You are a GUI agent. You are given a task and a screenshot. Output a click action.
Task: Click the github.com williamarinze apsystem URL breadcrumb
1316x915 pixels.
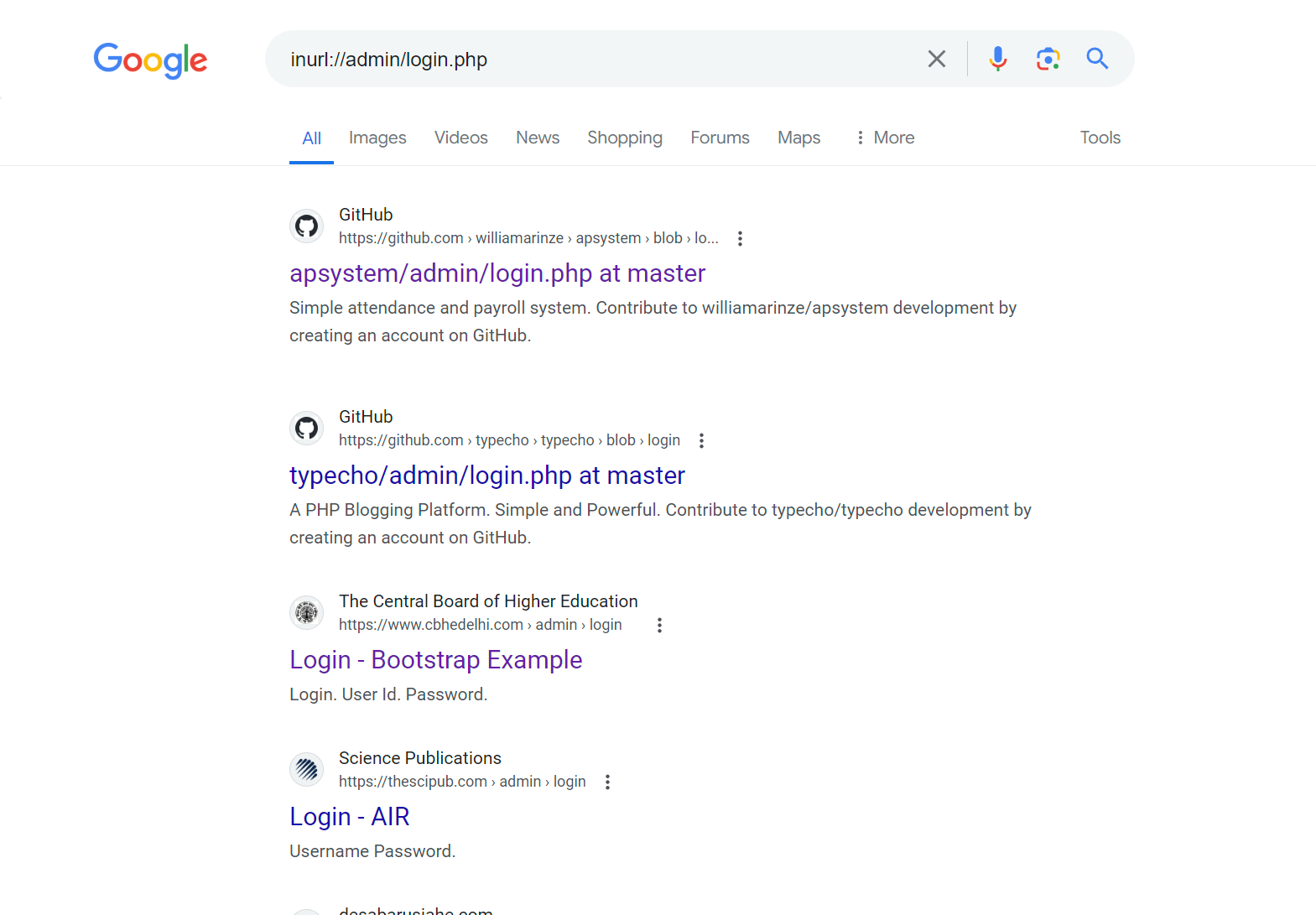click(528, 238)
